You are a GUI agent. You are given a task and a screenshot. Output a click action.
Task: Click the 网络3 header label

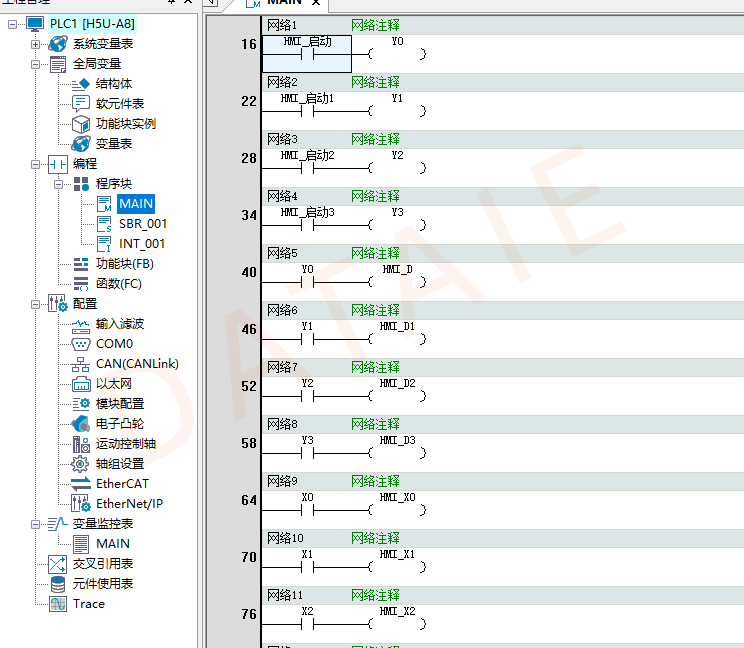(x=282, y=139)
